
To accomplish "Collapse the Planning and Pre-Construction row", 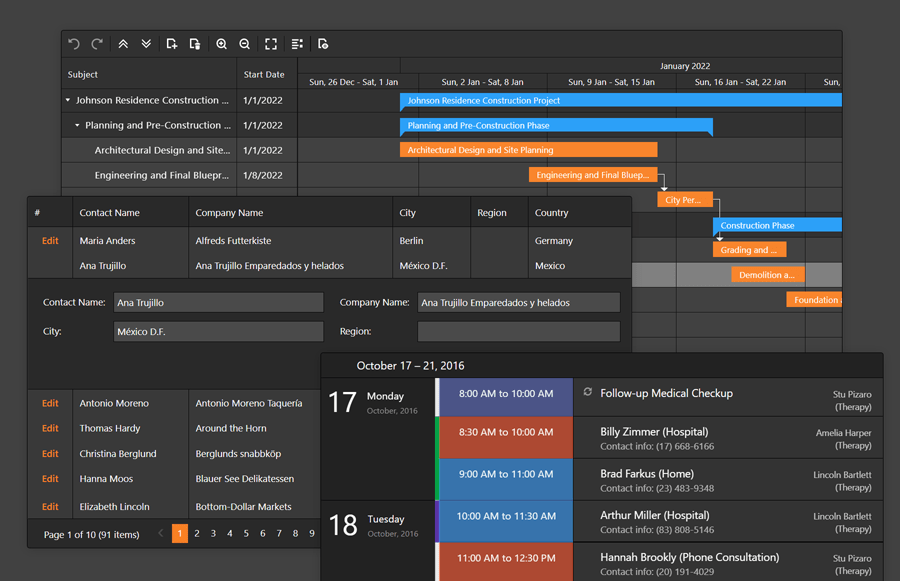I will point(79,125).
